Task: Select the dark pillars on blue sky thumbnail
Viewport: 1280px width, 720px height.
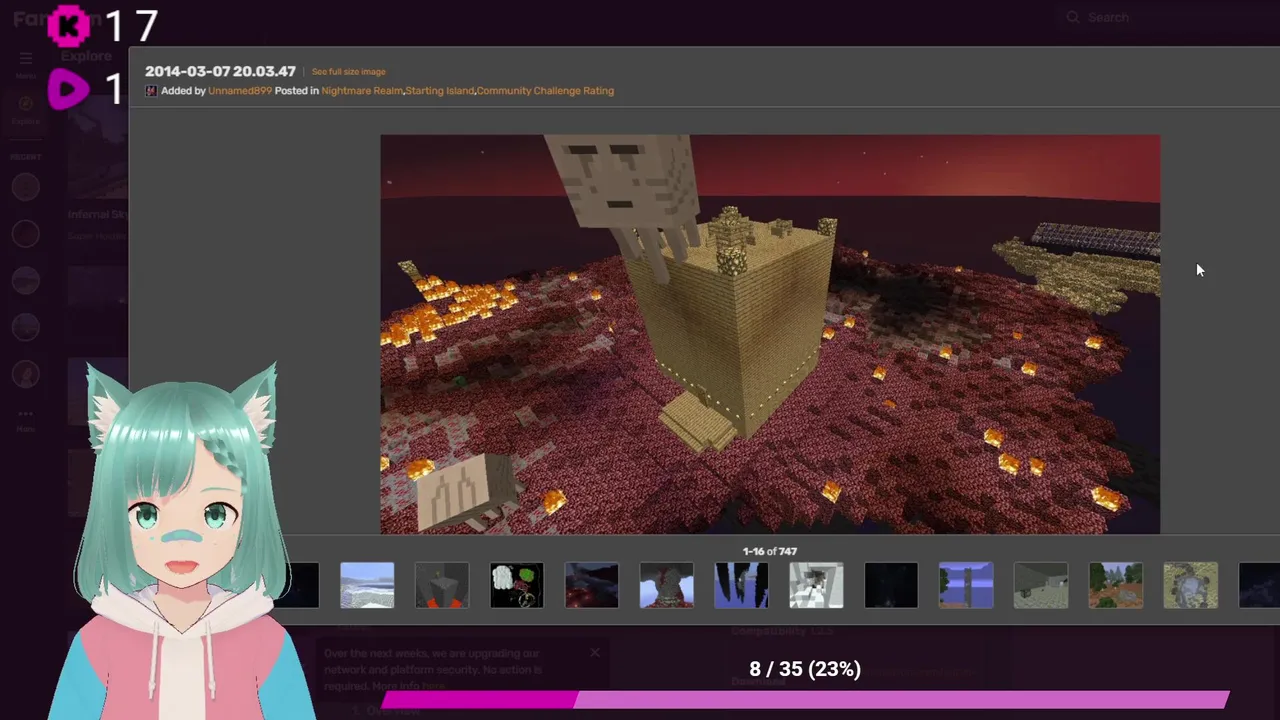Action: coord(742,585)
